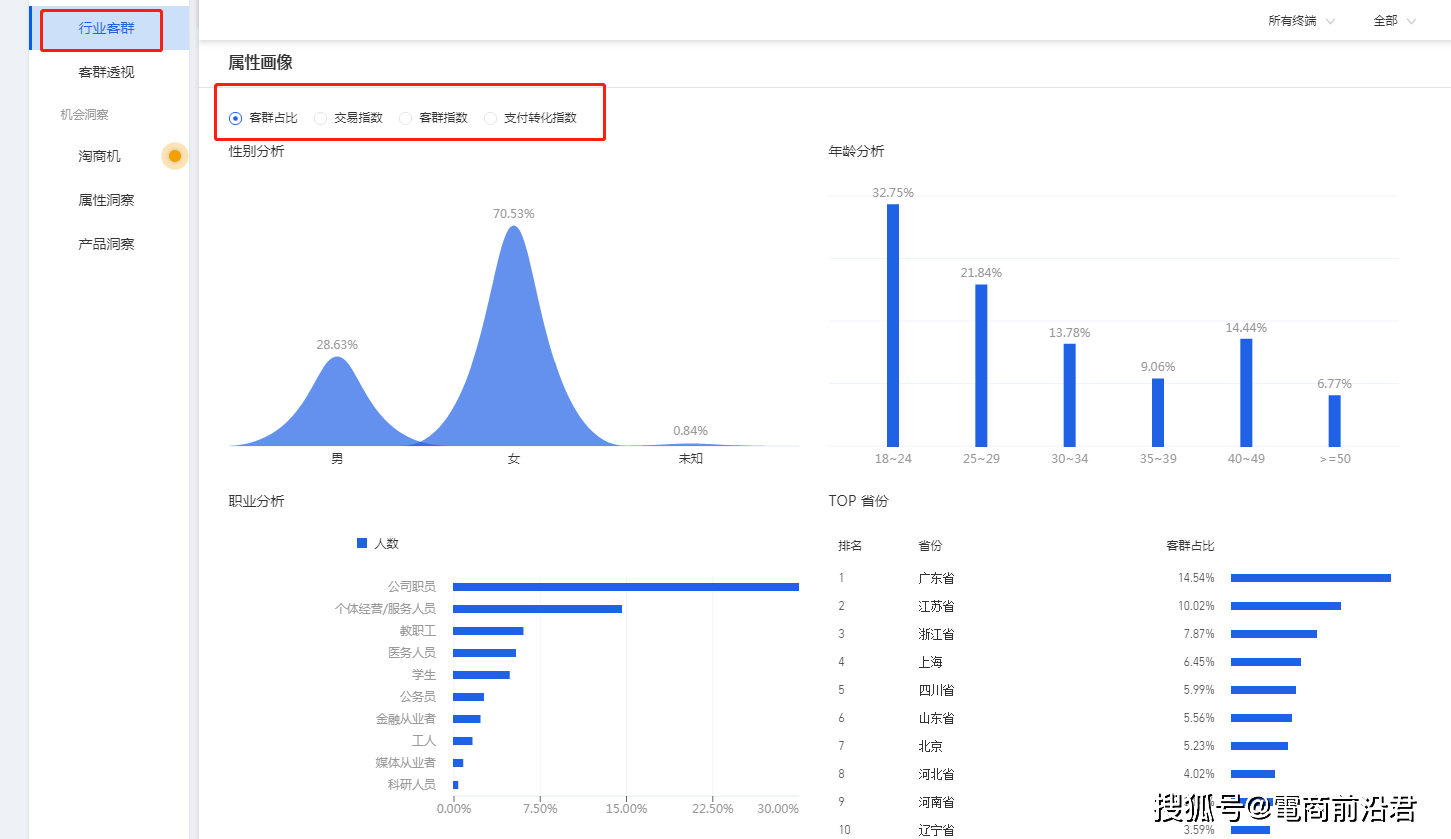This screenshot has width=1451, height=839.
Task: Click the orange dot beside 淘商机
Action: tap(175, 156)
